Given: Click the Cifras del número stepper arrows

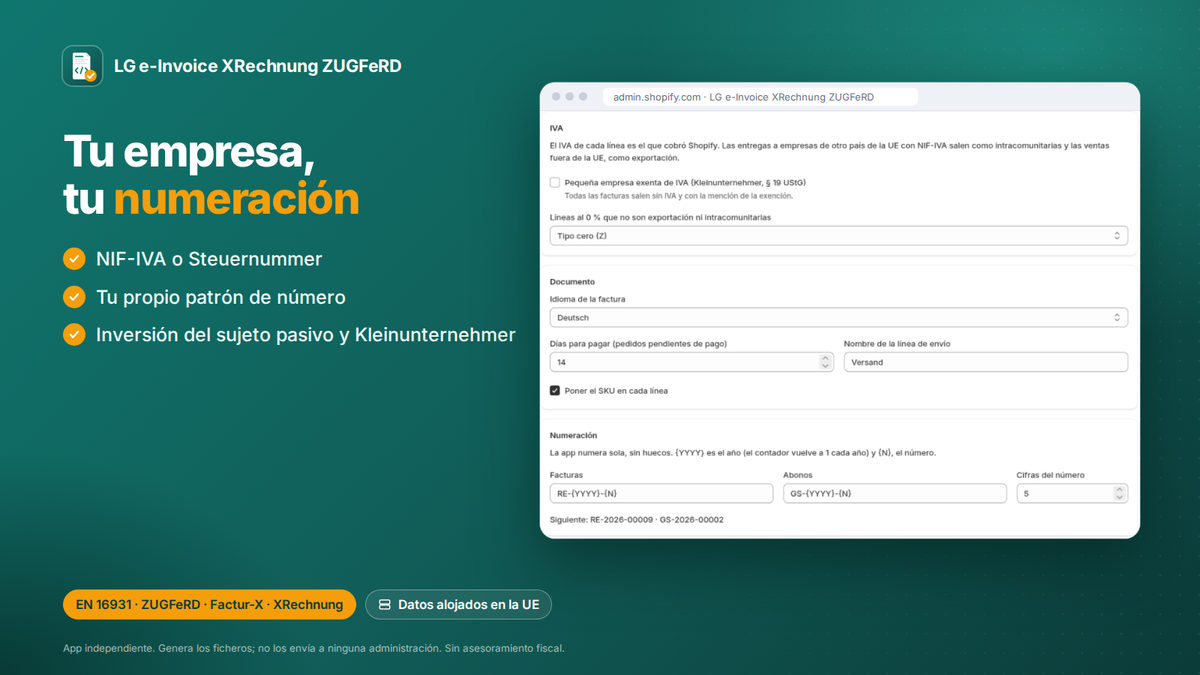Looking at the screenshot, I should tap(1120, 494).
